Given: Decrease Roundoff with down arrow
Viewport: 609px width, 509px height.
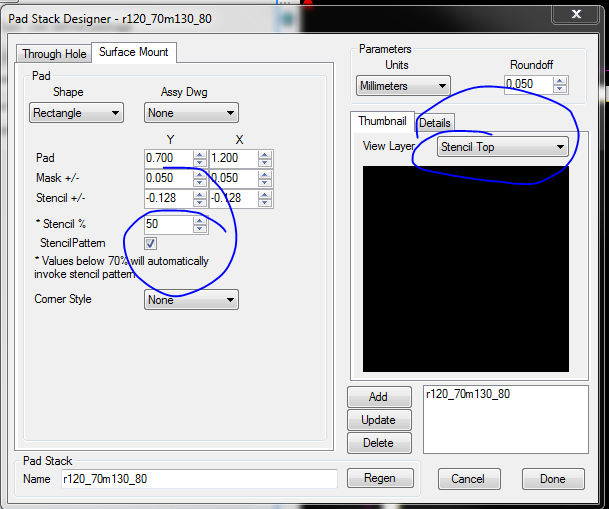Looking at the screenshot, I should 560,89.
